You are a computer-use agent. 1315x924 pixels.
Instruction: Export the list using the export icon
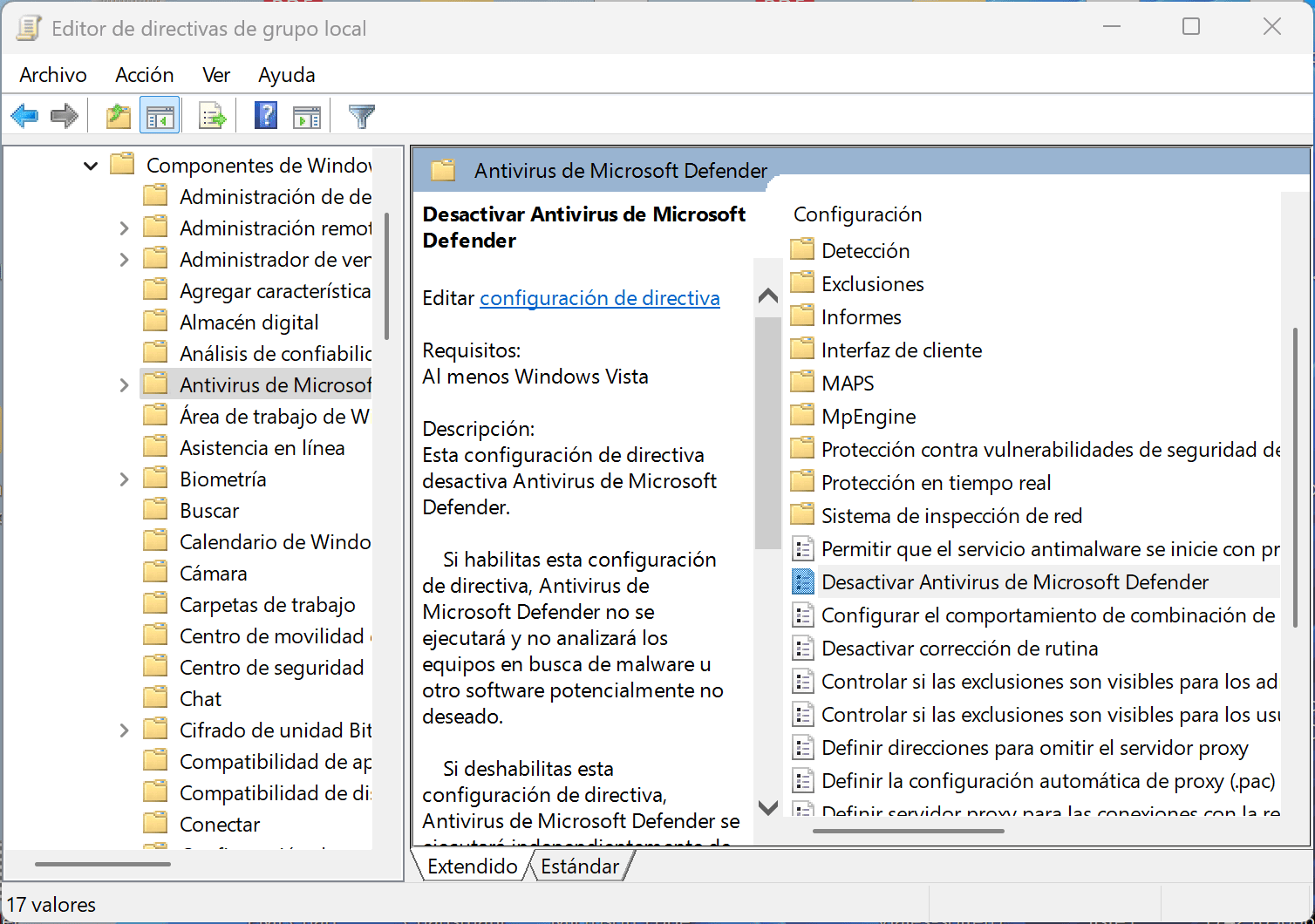tap(211, 115)
